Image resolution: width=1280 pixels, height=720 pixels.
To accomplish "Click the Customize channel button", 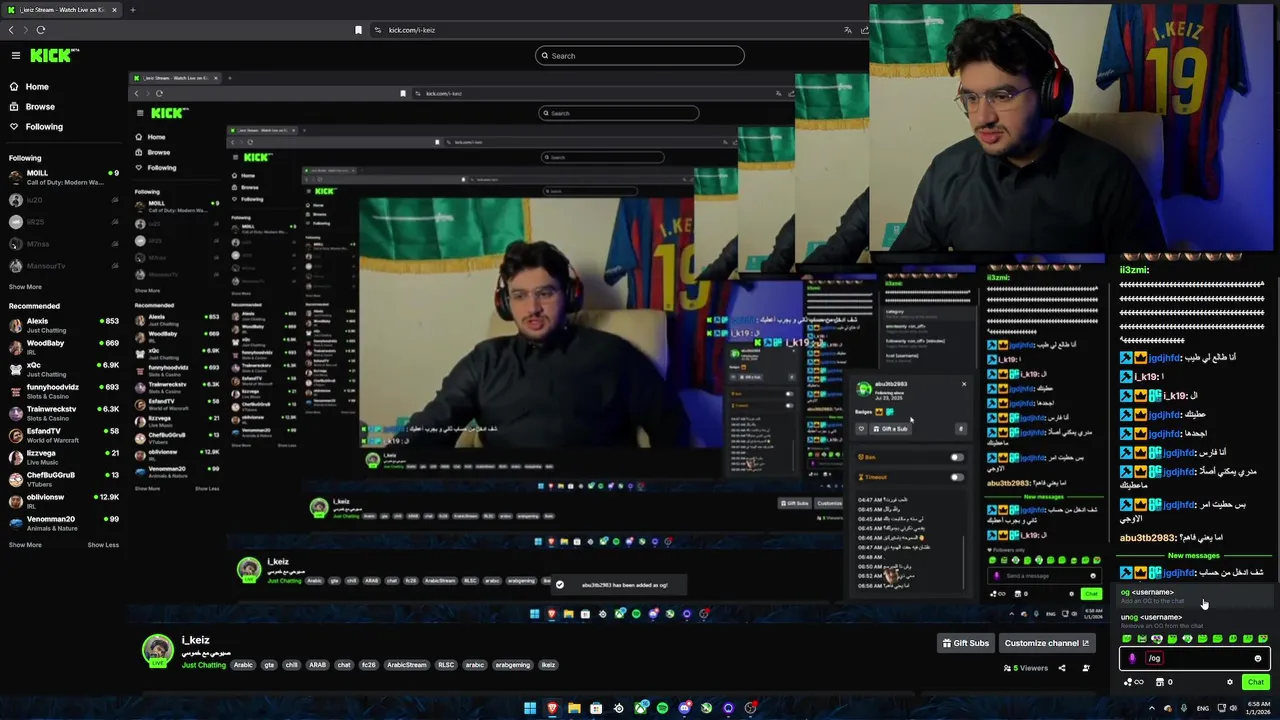I will point(1047,643).
